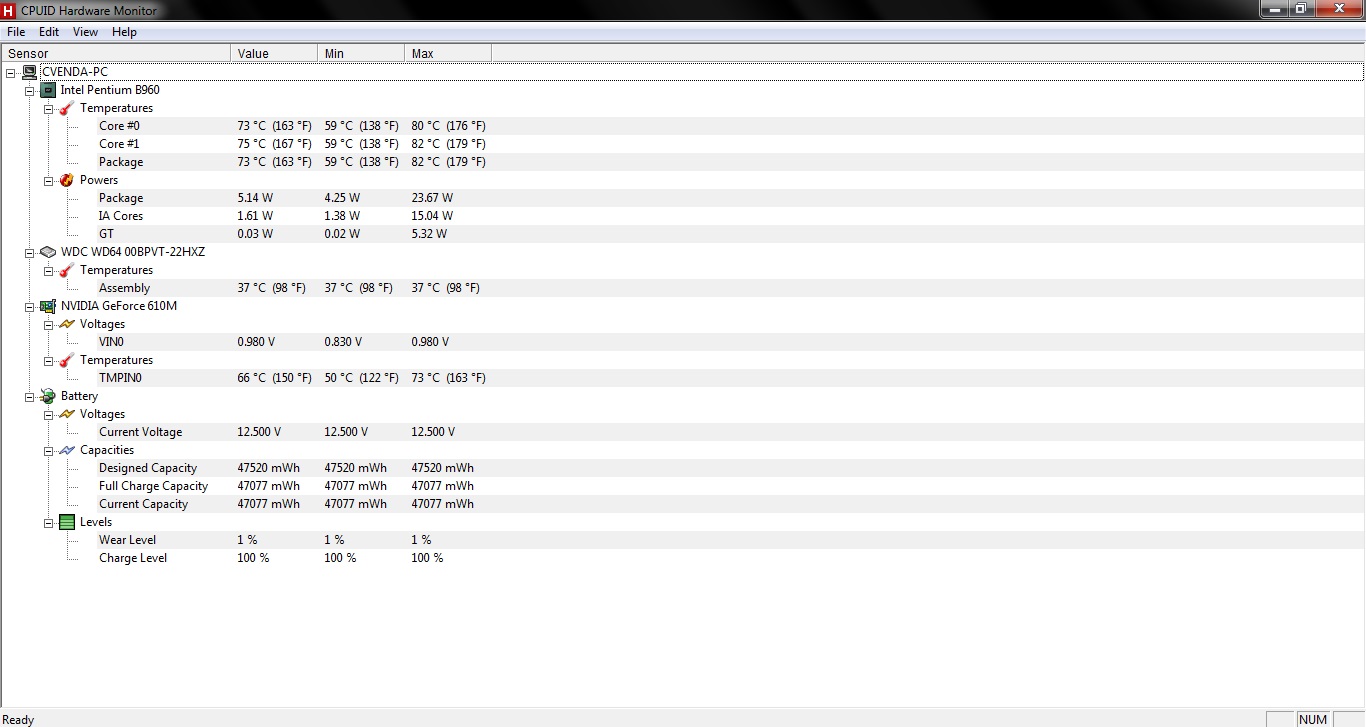Select the WDC WD64 00BPVT-22HXZ label
The width and height of the screenshot is (1366, 727).
point(133,252)
